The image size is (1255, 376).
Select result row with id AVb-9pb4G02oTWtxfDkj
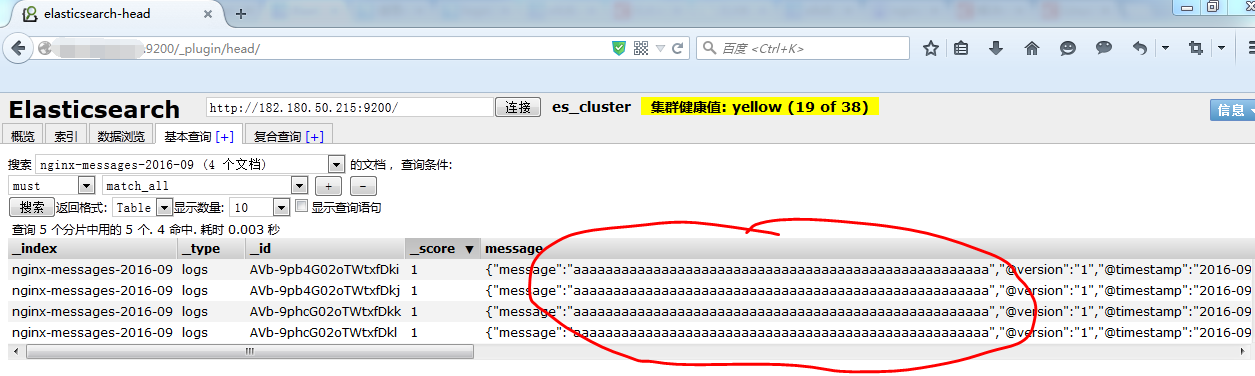pyautogui.click(x=630, y=290)
